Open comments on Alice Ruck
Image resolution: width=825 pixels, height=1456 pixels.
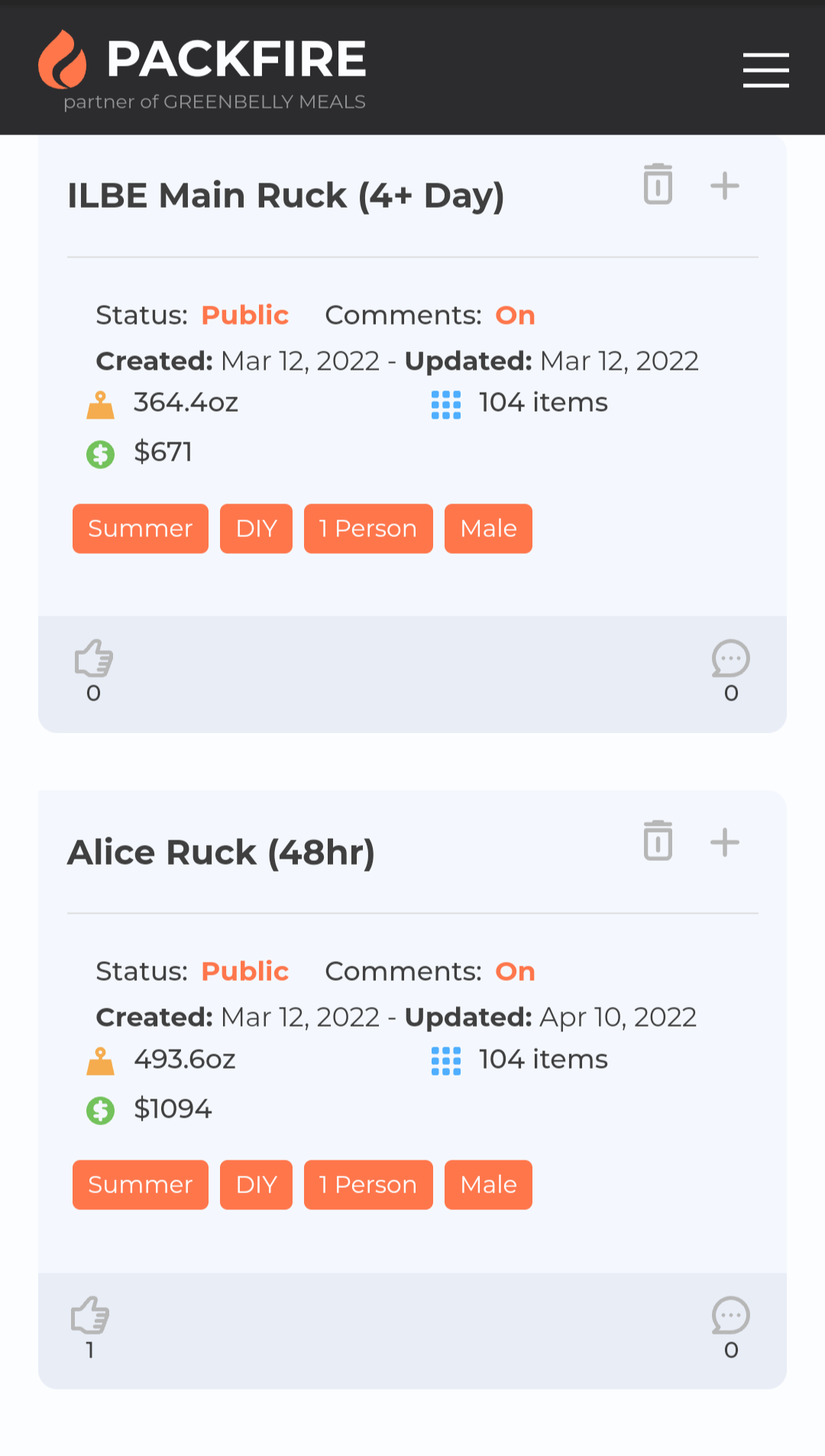click(x=730, y=1315)
